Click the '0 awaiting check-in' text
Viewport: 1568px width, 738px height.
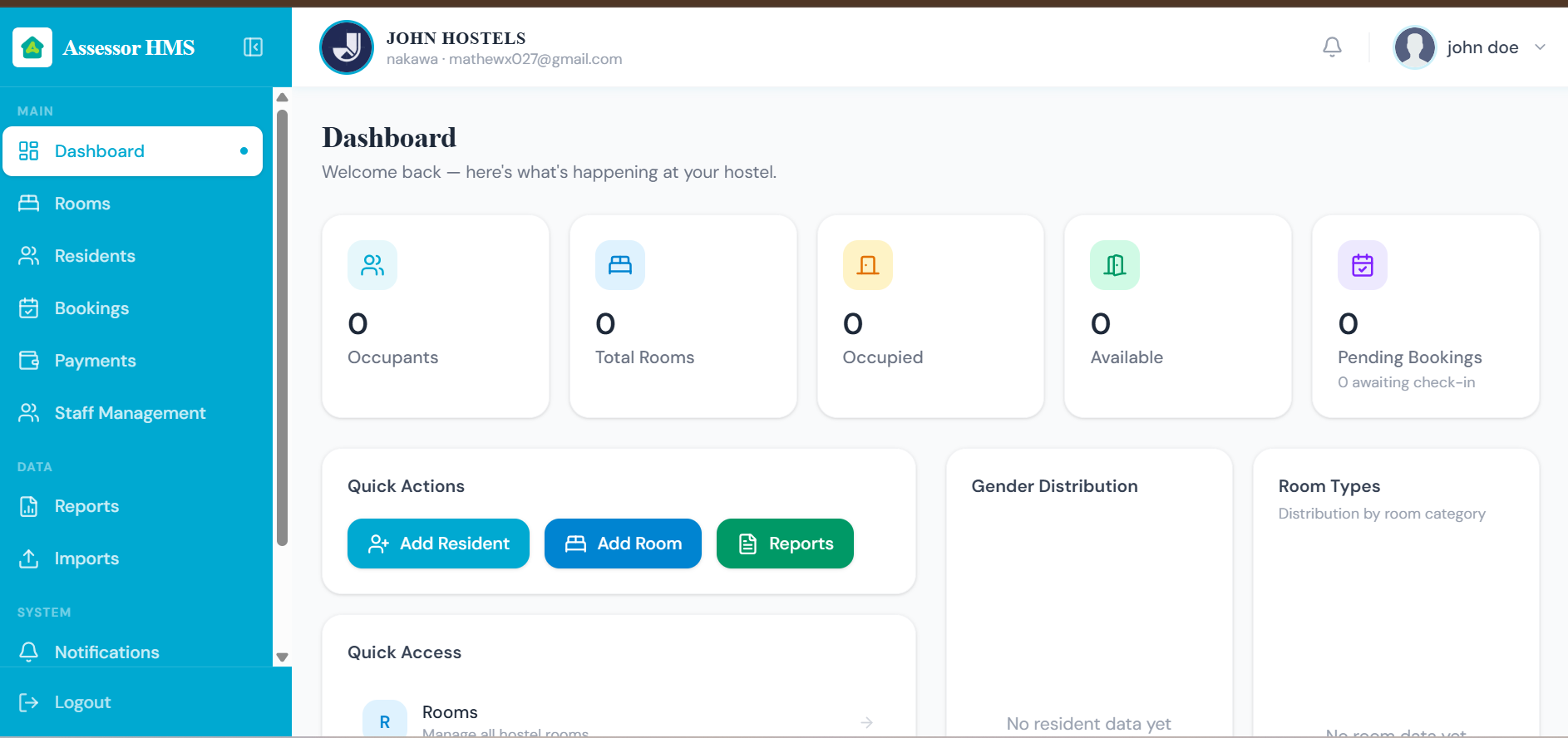pyautogui.click(x=1407, y=382)
